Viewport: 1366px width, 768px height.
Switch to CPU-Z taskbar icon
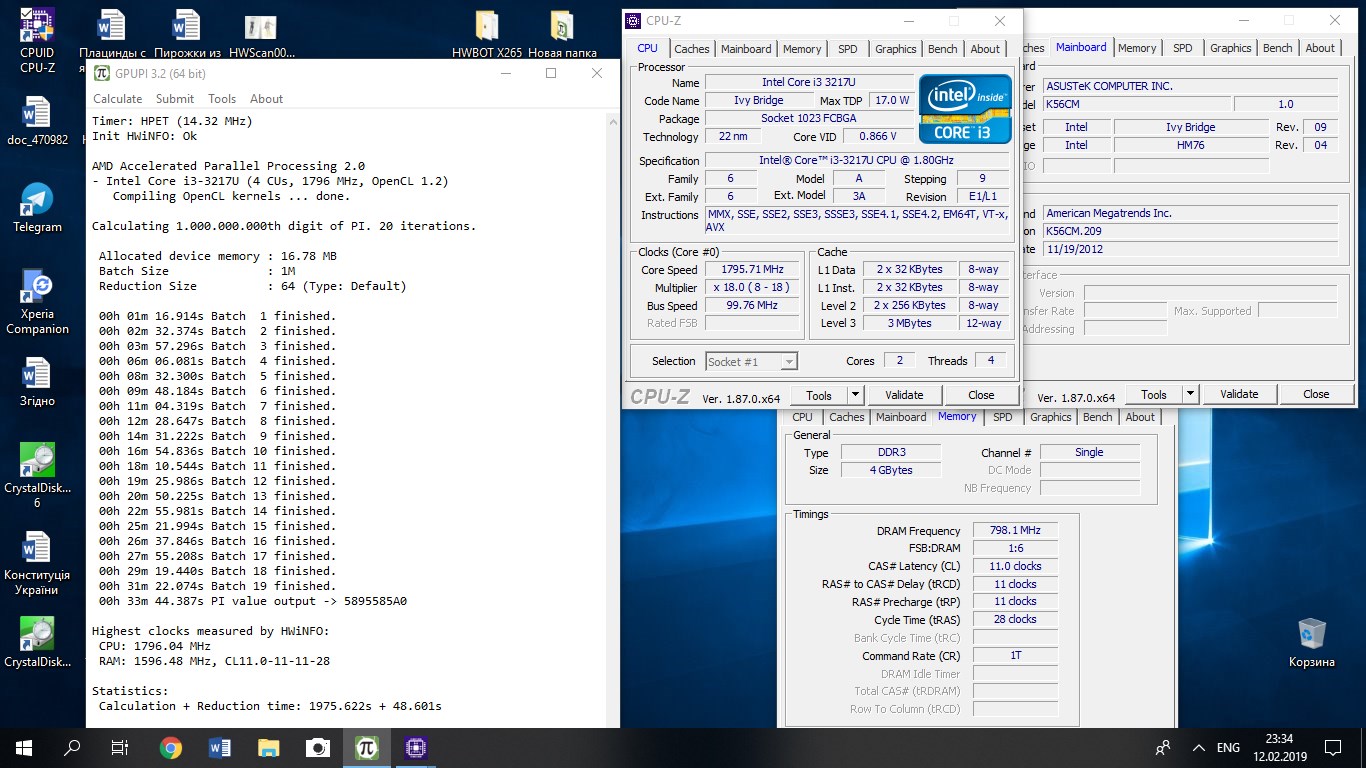pyautogui.click(x=415, y=747)
